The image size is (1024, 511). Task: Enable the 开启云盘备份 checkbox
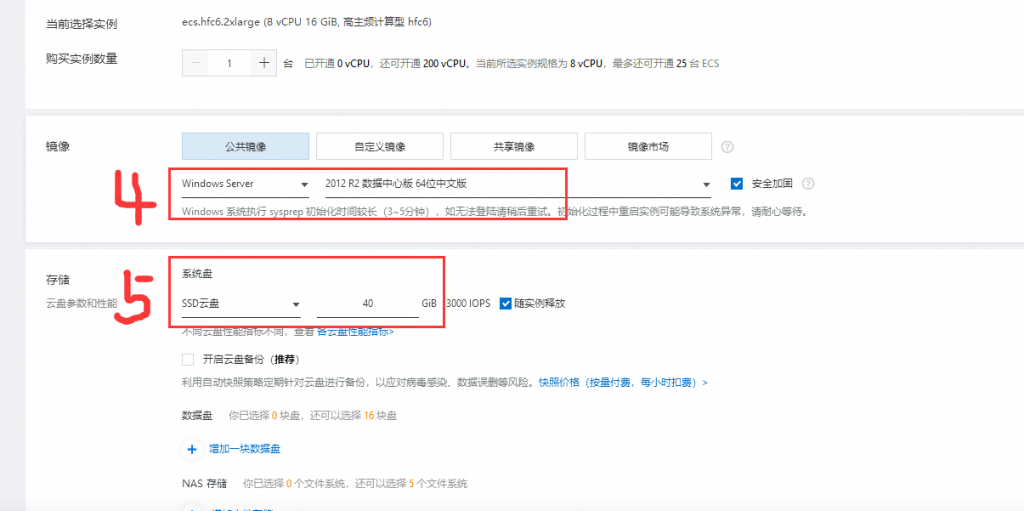(188, 359)
